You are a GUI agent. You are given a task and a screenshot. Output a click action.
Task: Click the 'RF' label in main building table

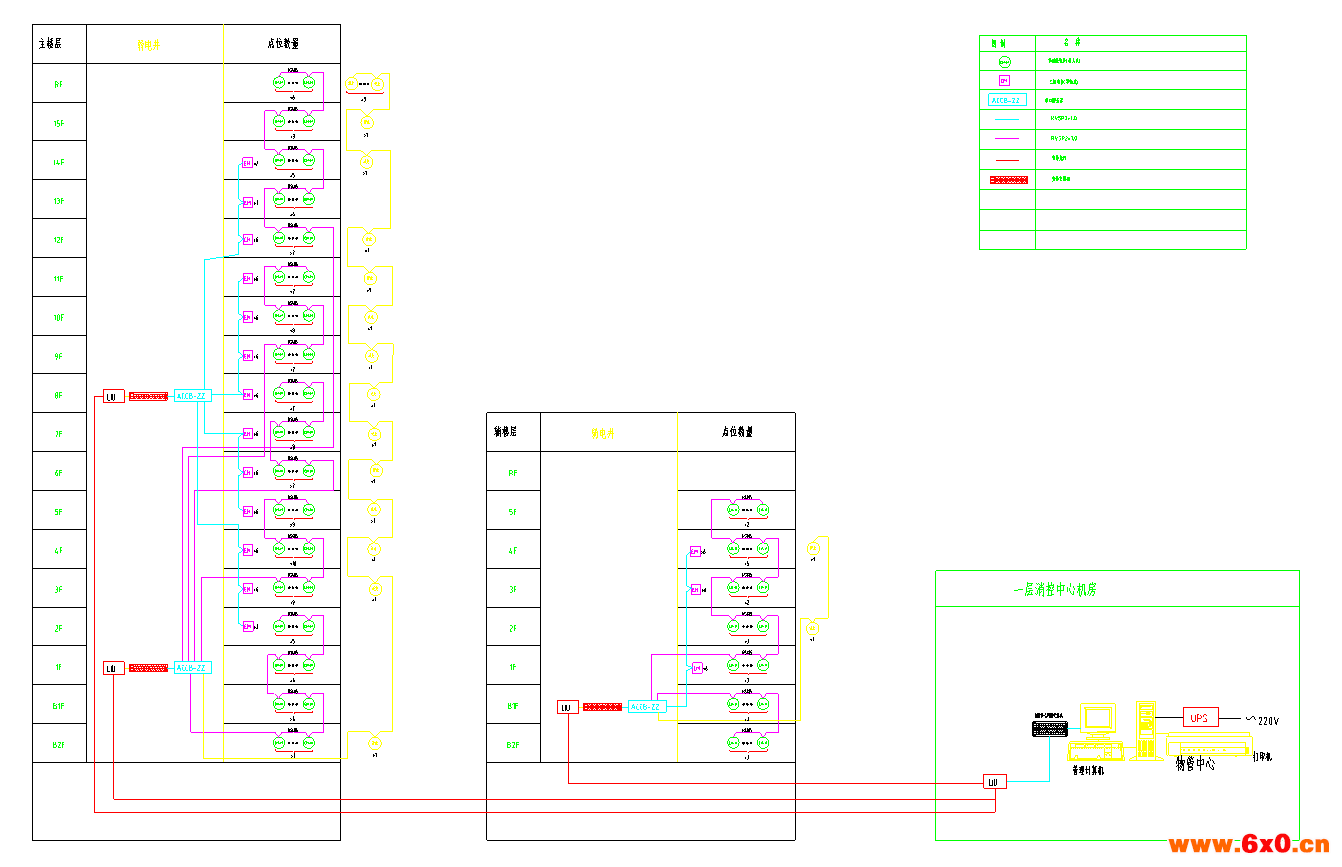coord(59,85)
